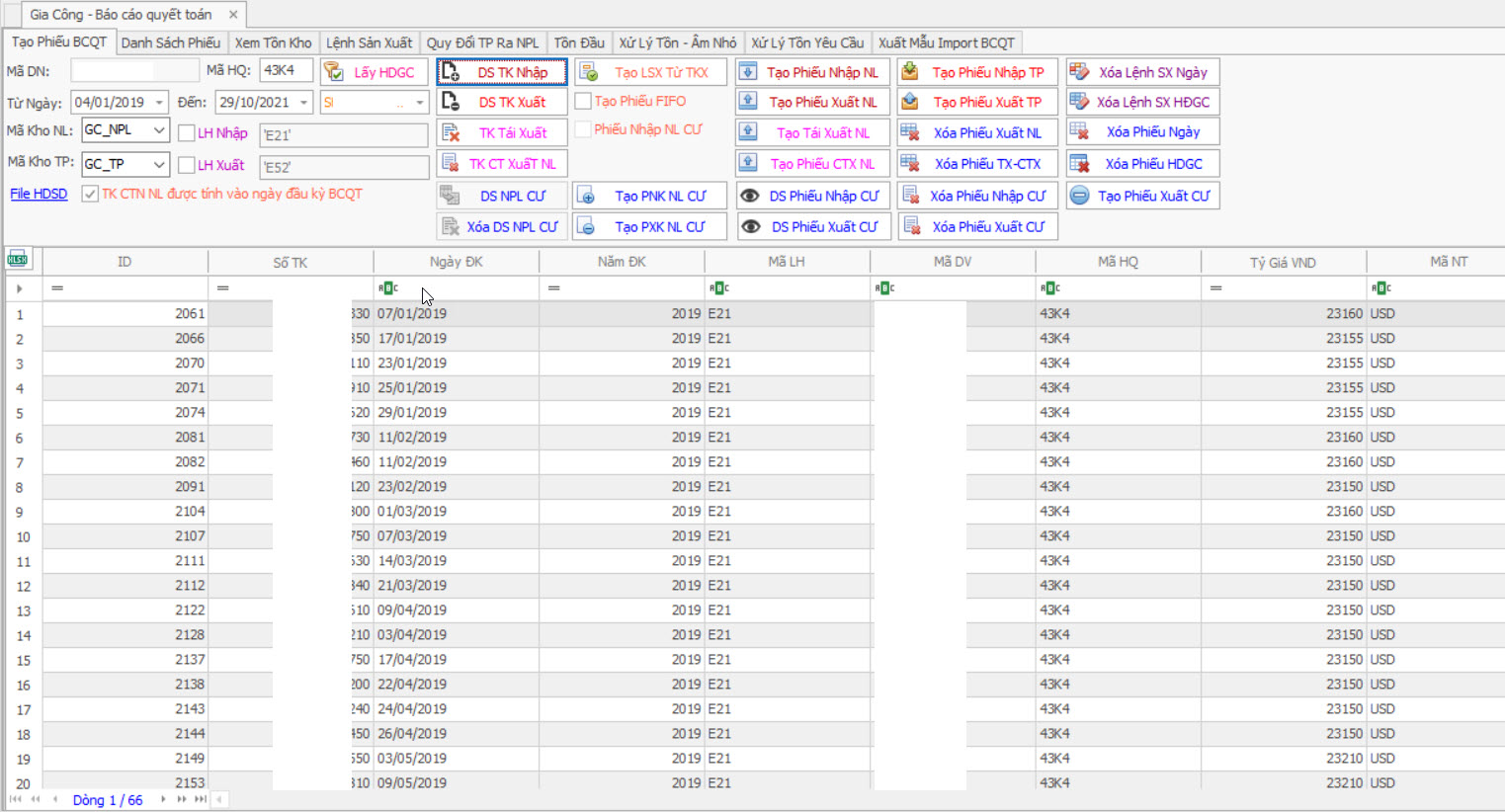Screen dimensions: 1505x812
Task: Click the Mã HQ input field
Action: click(x=286, y=71)
